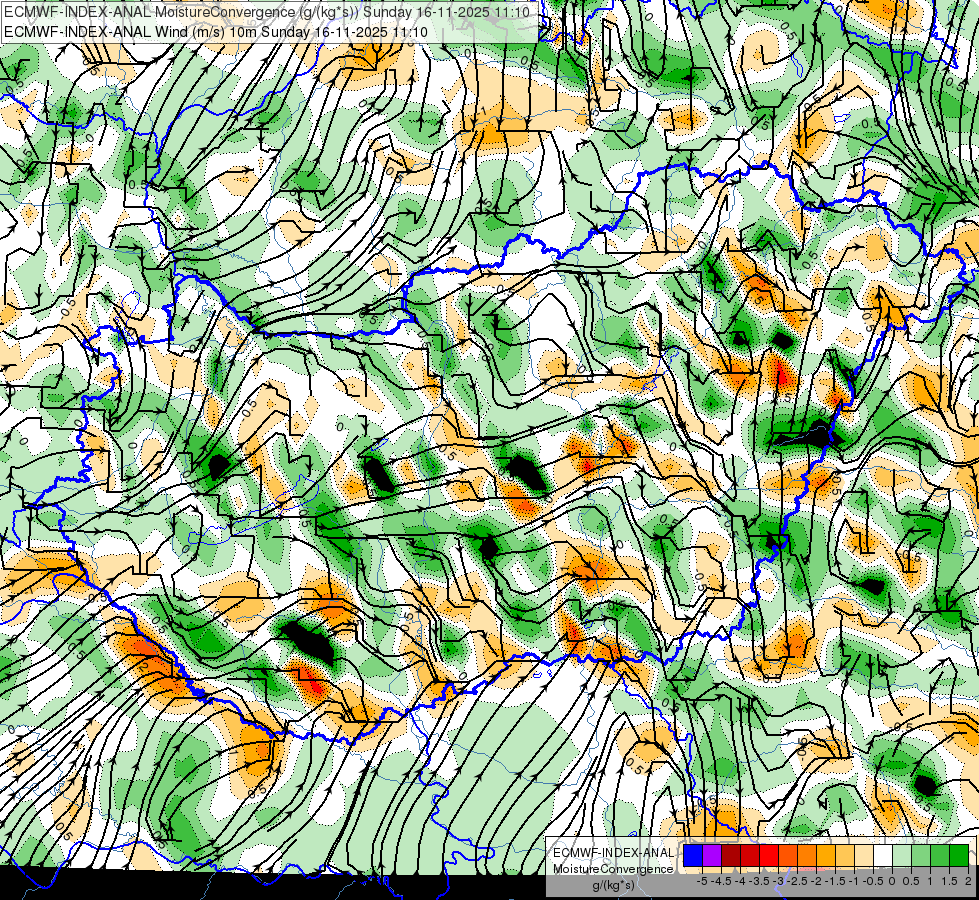Click the '2' value ending the legend scale
Screen dimensions: 979x900
pos(968,881)
